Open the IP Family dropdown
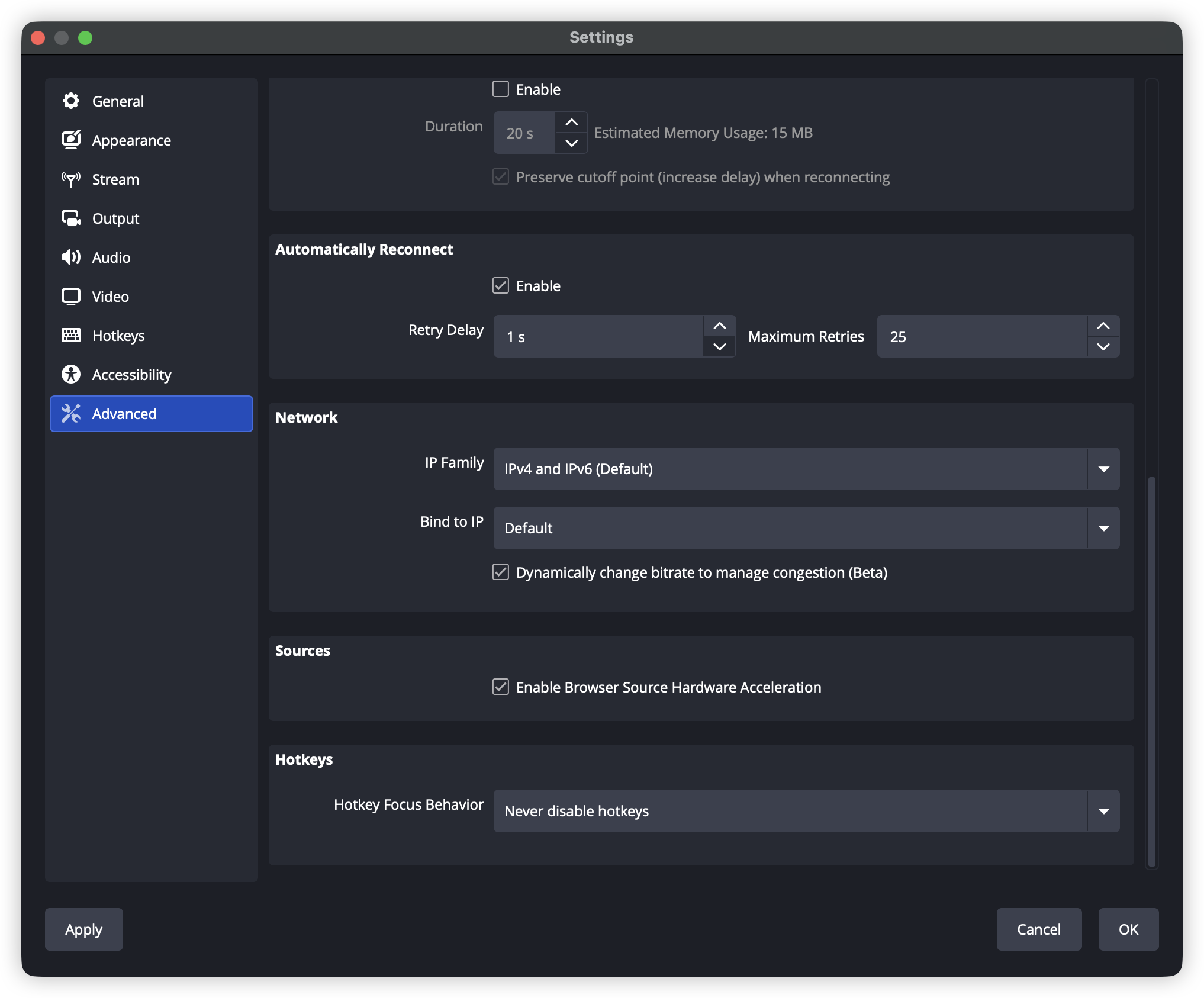This screenshot has height=998, width=1204. (x=806, y=469)
